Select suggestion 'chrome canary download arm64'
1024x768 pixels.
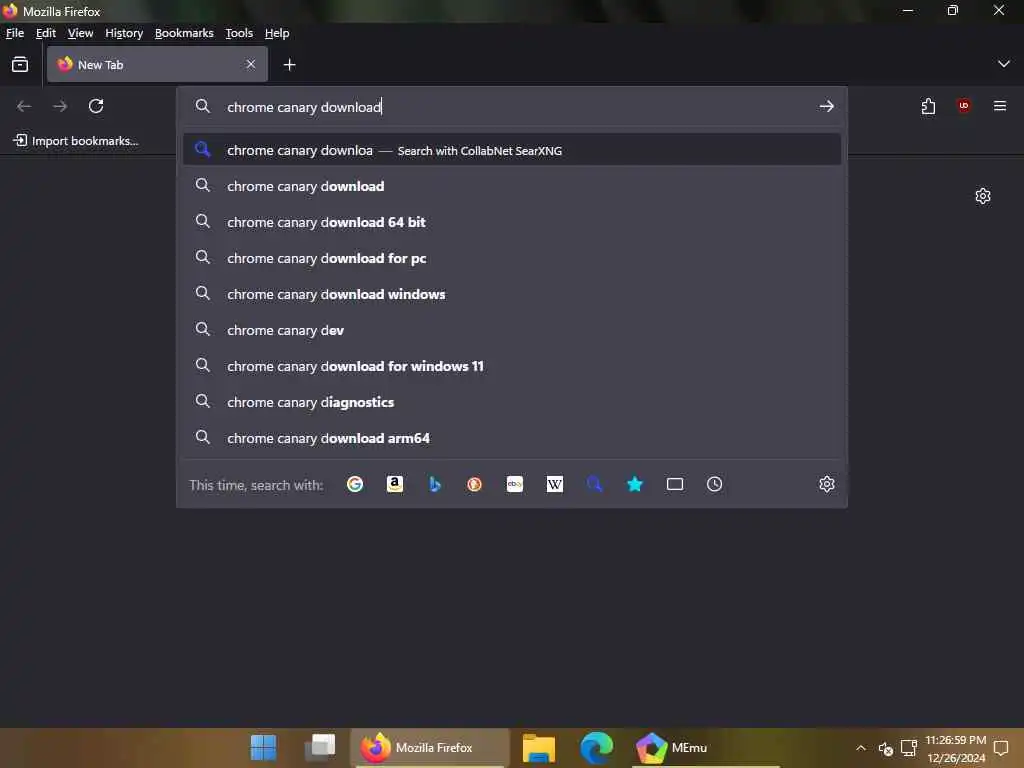pyautogui.click(x=512, y=438)
